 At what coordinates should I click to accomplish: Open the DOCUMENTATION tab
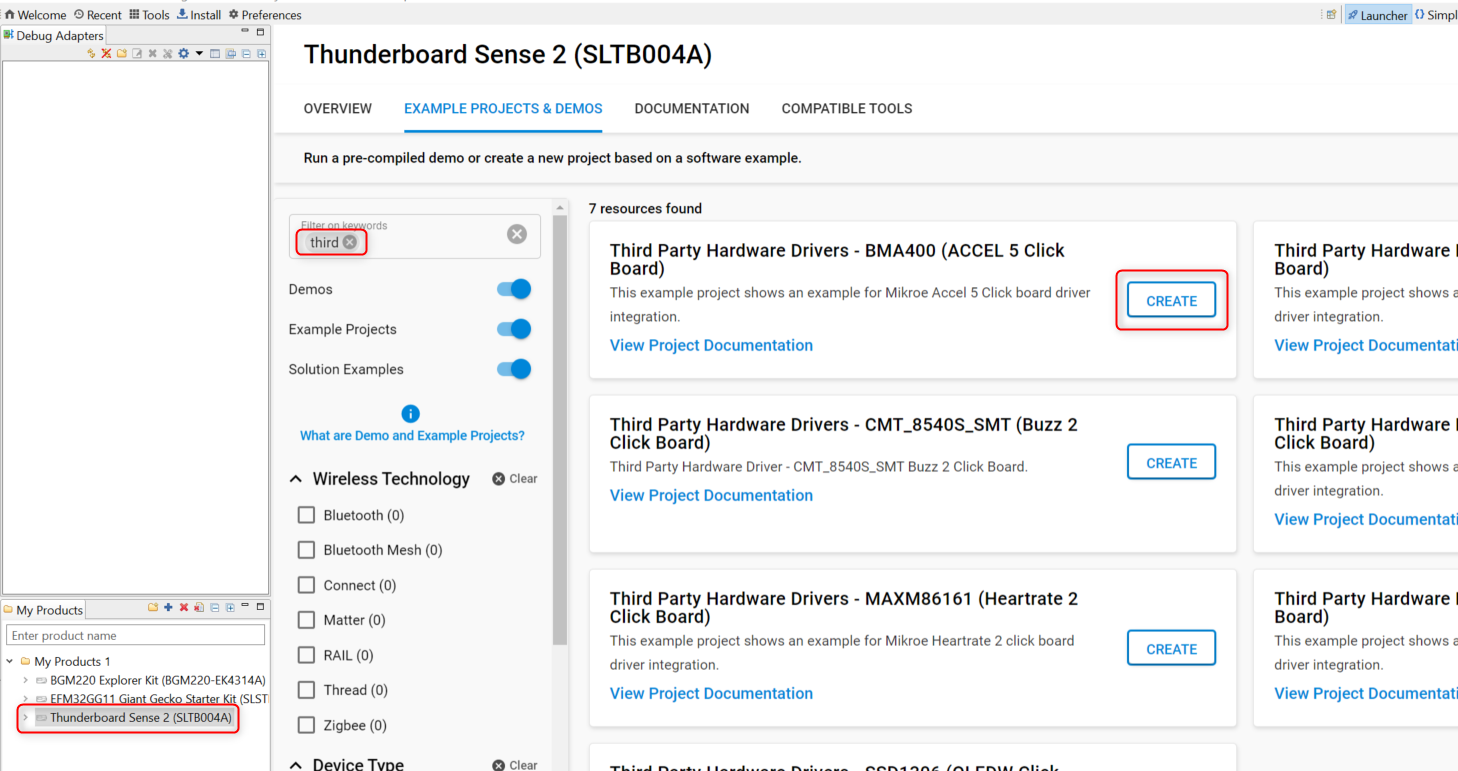click(x=692, y=108)
